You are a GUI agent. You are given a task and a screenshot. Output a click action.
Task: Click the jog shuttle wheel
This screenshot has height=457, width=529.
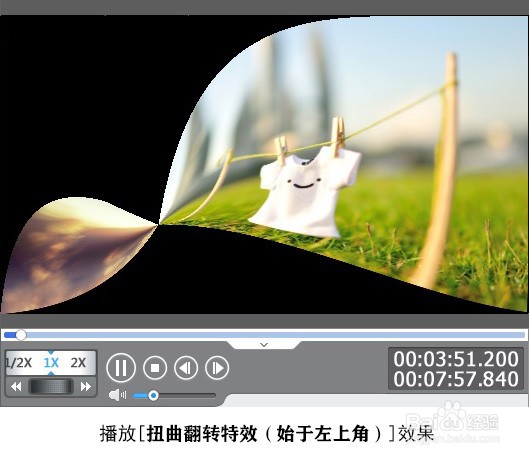tap(51, 387)
